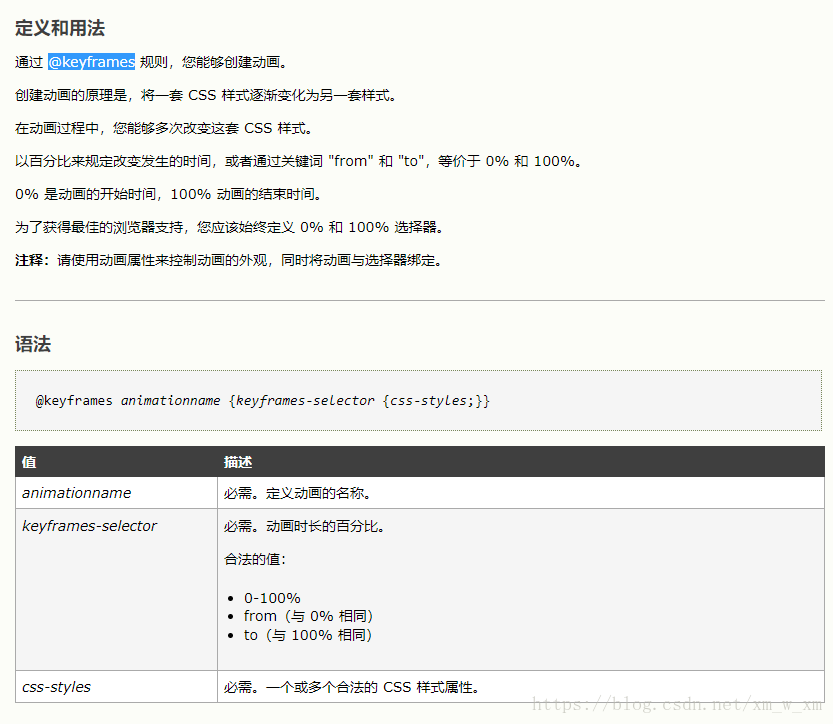833x724 pixels.
Task: Click the 值 table header
Action: (29, 462)
